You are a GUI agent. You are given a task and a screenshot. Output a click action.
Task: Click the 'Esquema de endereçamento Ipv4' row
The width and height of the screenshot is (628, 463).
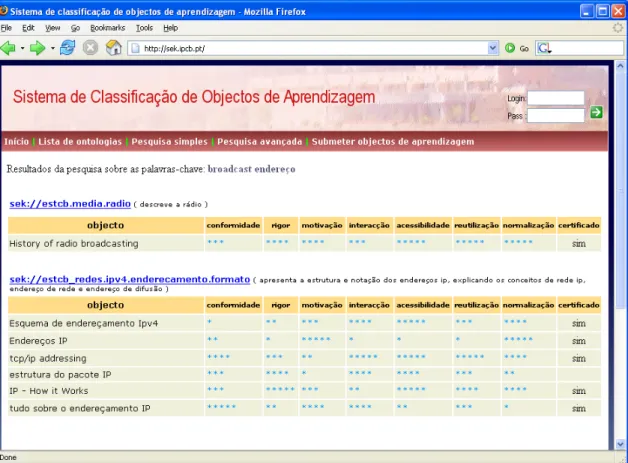304,323
